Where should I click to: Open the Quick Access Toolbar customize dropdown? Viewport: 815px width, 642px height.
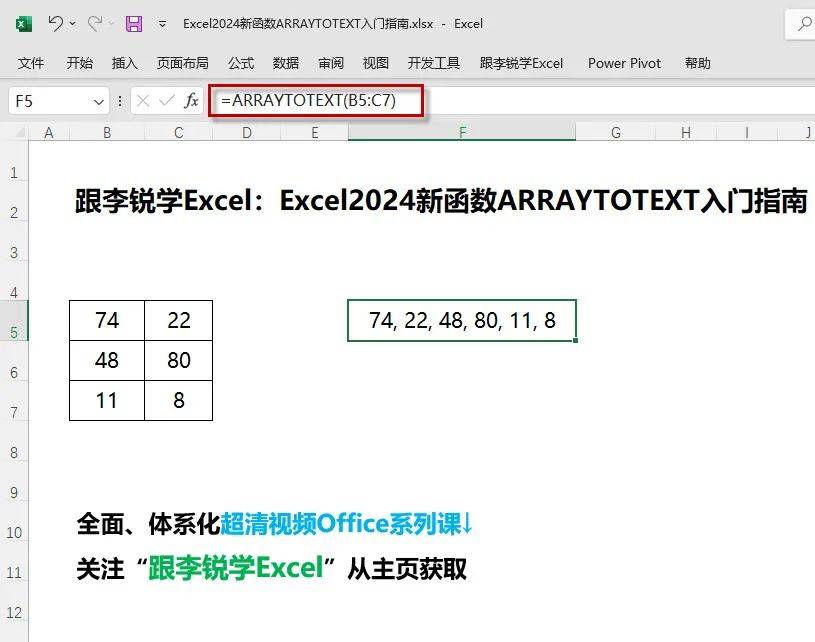click(x=160, y=24)
